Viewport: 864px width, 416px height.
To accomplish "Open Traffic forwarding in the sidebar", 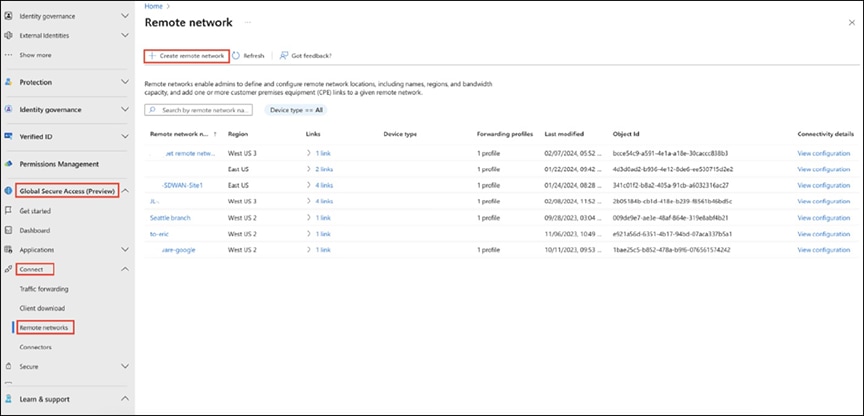I will [x=44, y=289].
